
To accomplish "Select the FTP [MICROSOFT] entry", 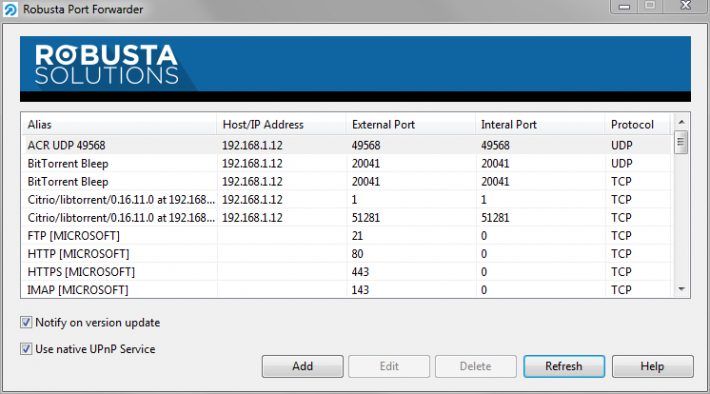I will click(346, 235).
